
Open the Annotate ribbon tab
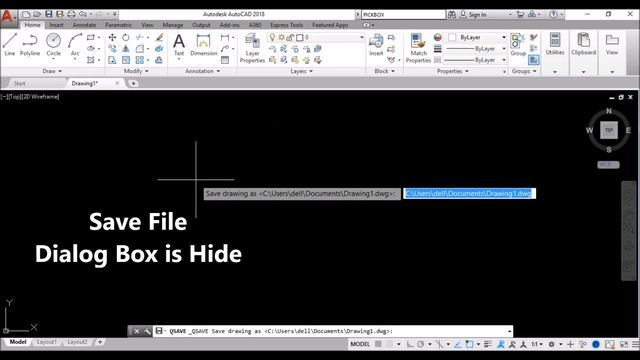point(84,25)
